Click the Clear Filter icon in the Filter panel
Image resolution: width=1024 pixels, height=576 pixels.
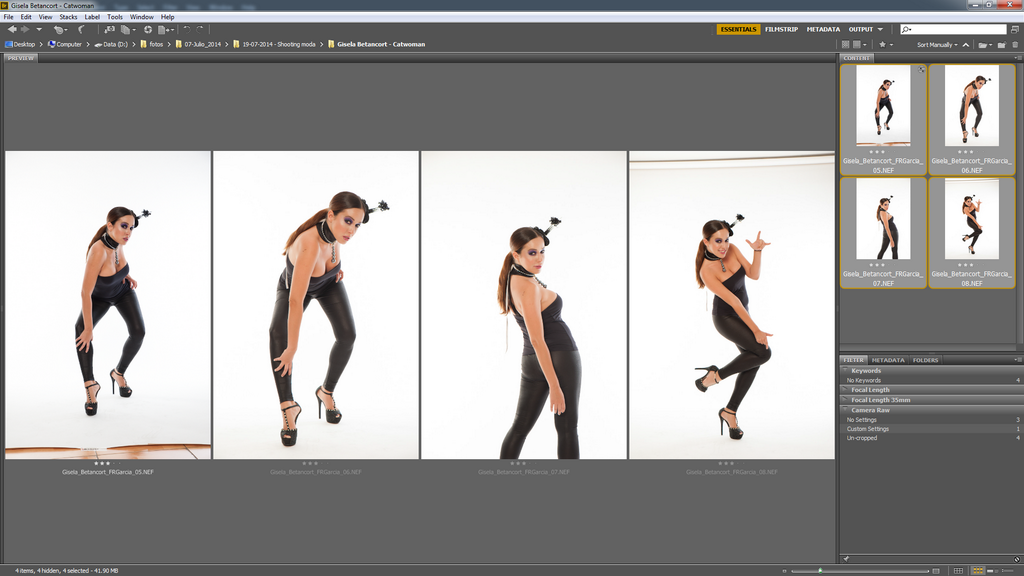[x=1015, y=558]
